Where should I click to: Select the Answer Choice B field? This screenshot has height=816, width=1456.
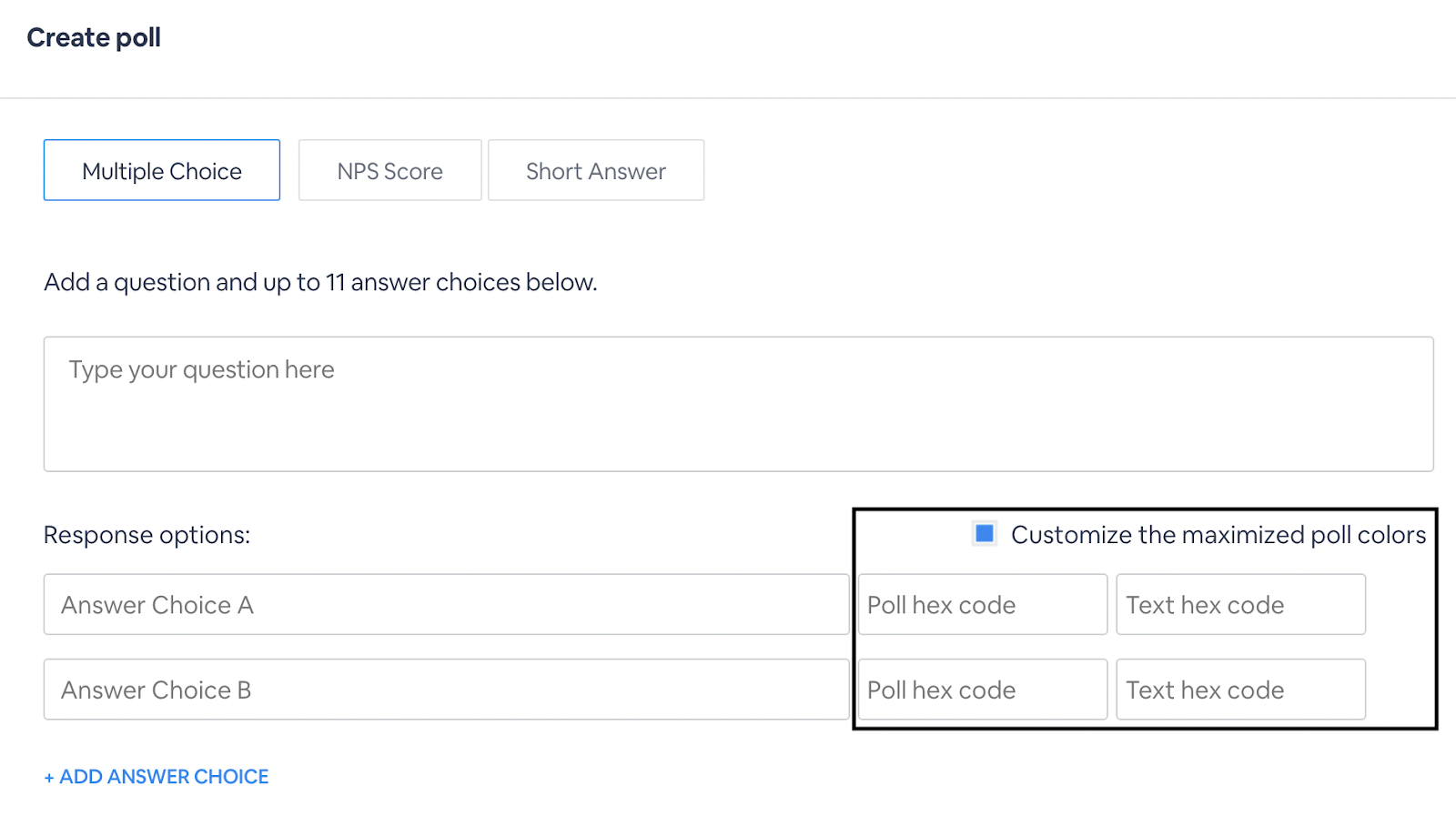click(446, 690)
